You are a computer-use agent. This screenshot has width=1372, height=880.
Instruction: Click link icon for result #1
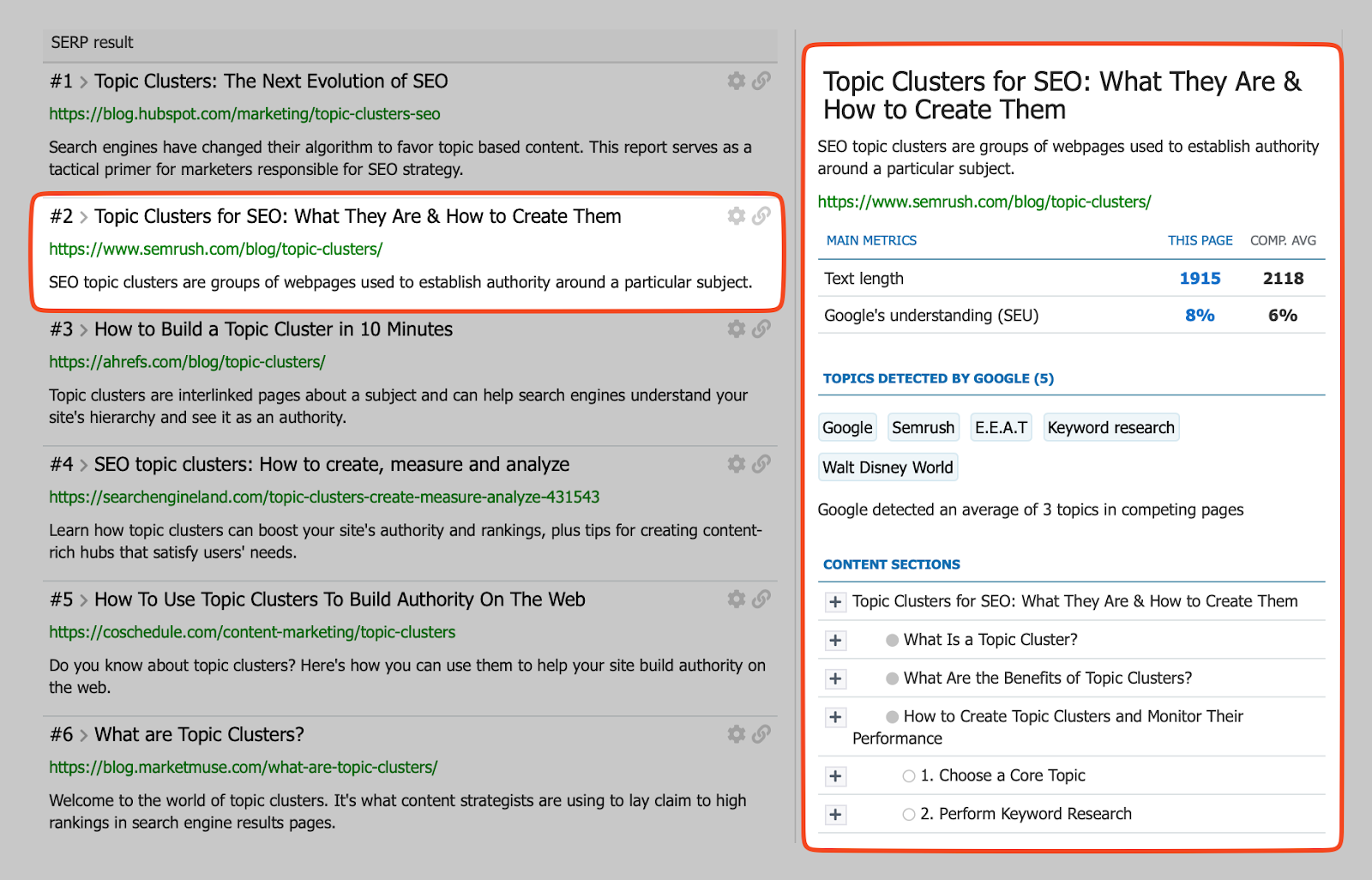(761, 81)
